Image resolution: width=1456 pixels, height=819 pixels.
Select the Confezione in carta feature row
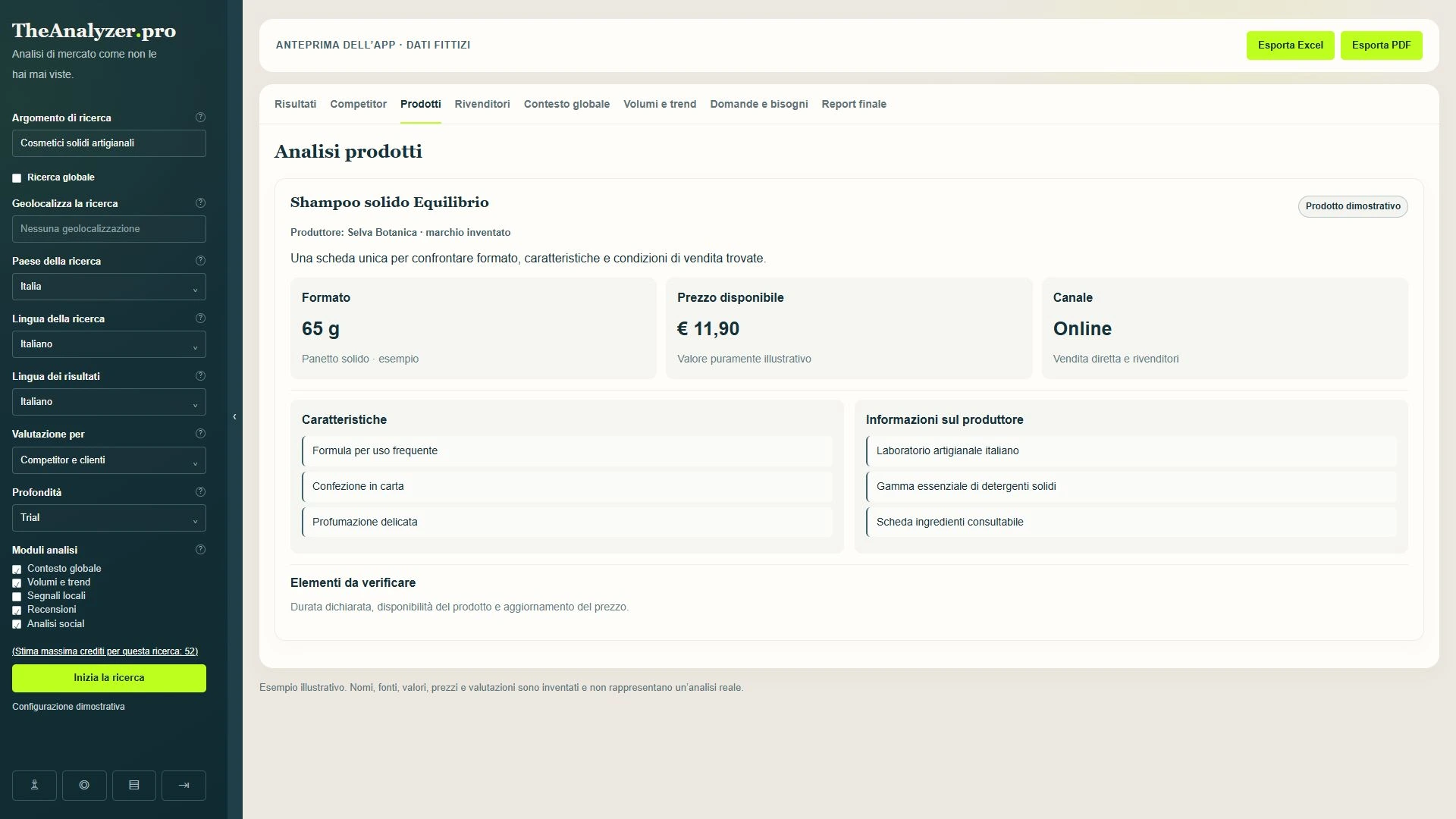pyautogui.click(x=567, y=486)
